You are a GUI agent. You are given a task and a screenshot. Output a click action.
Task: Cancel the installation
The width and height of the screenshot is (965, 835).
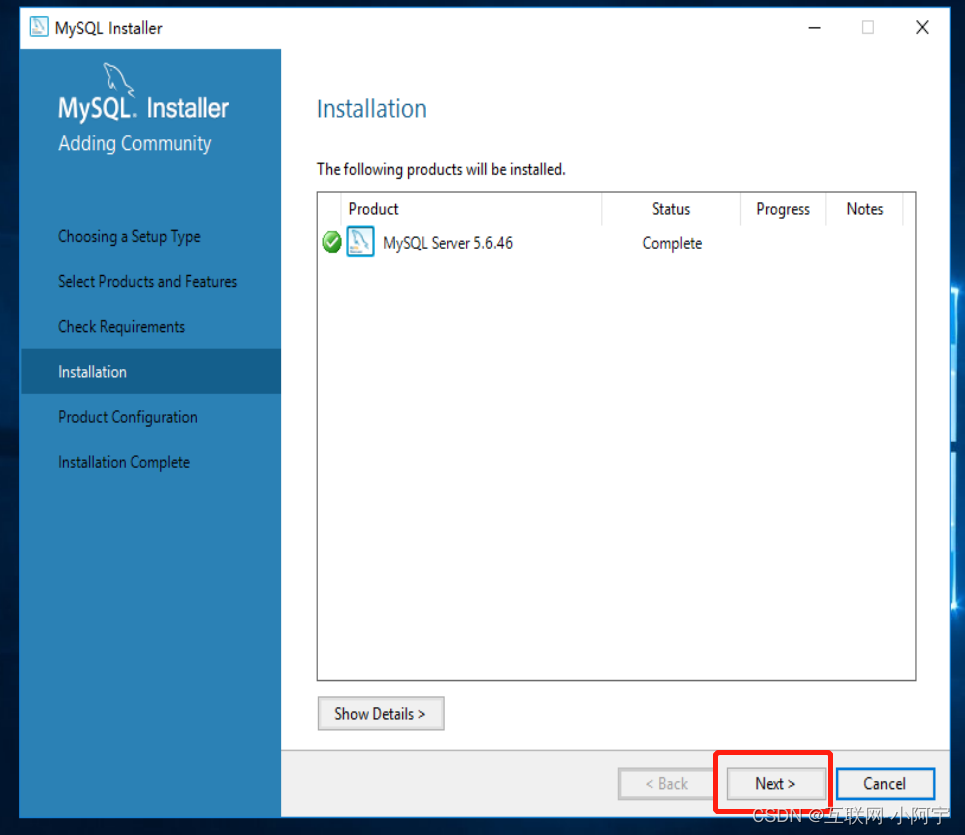pos(885,783)
